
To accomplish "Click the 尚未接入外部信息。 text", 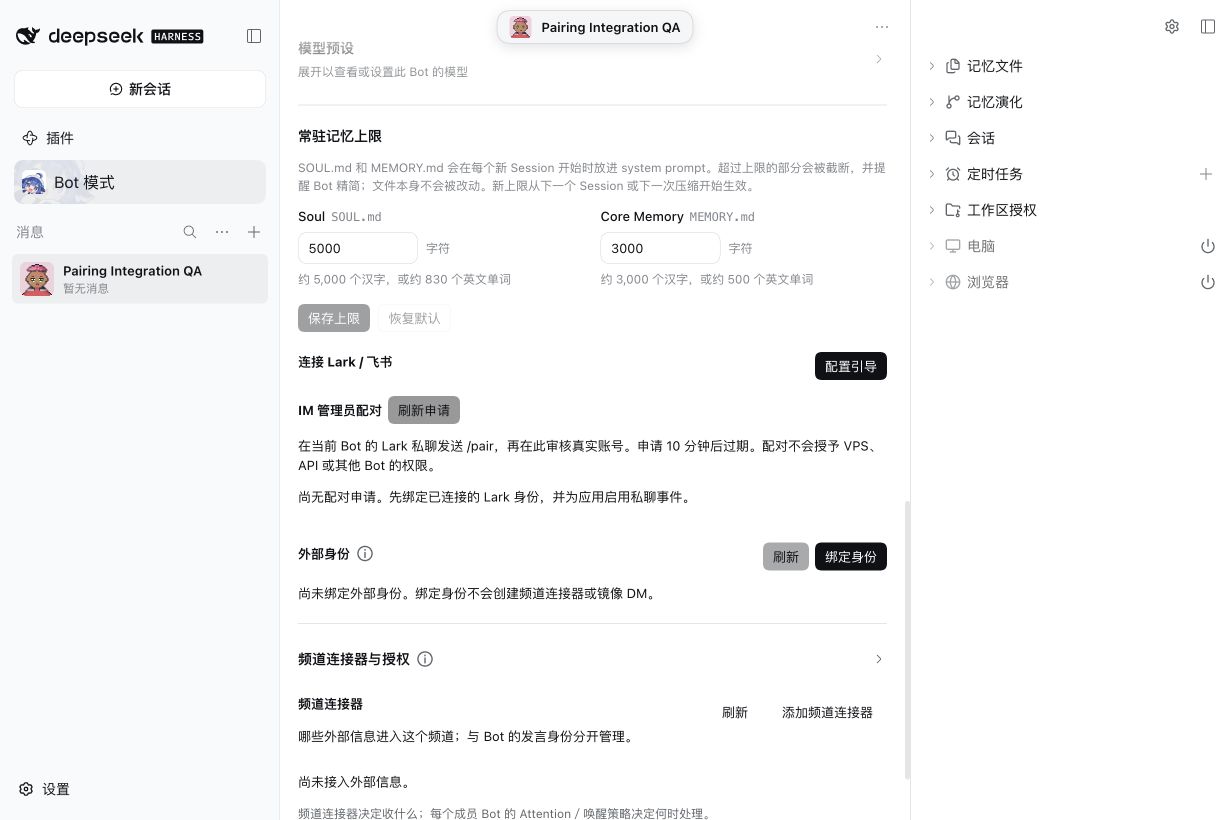I will coord(355,782).
